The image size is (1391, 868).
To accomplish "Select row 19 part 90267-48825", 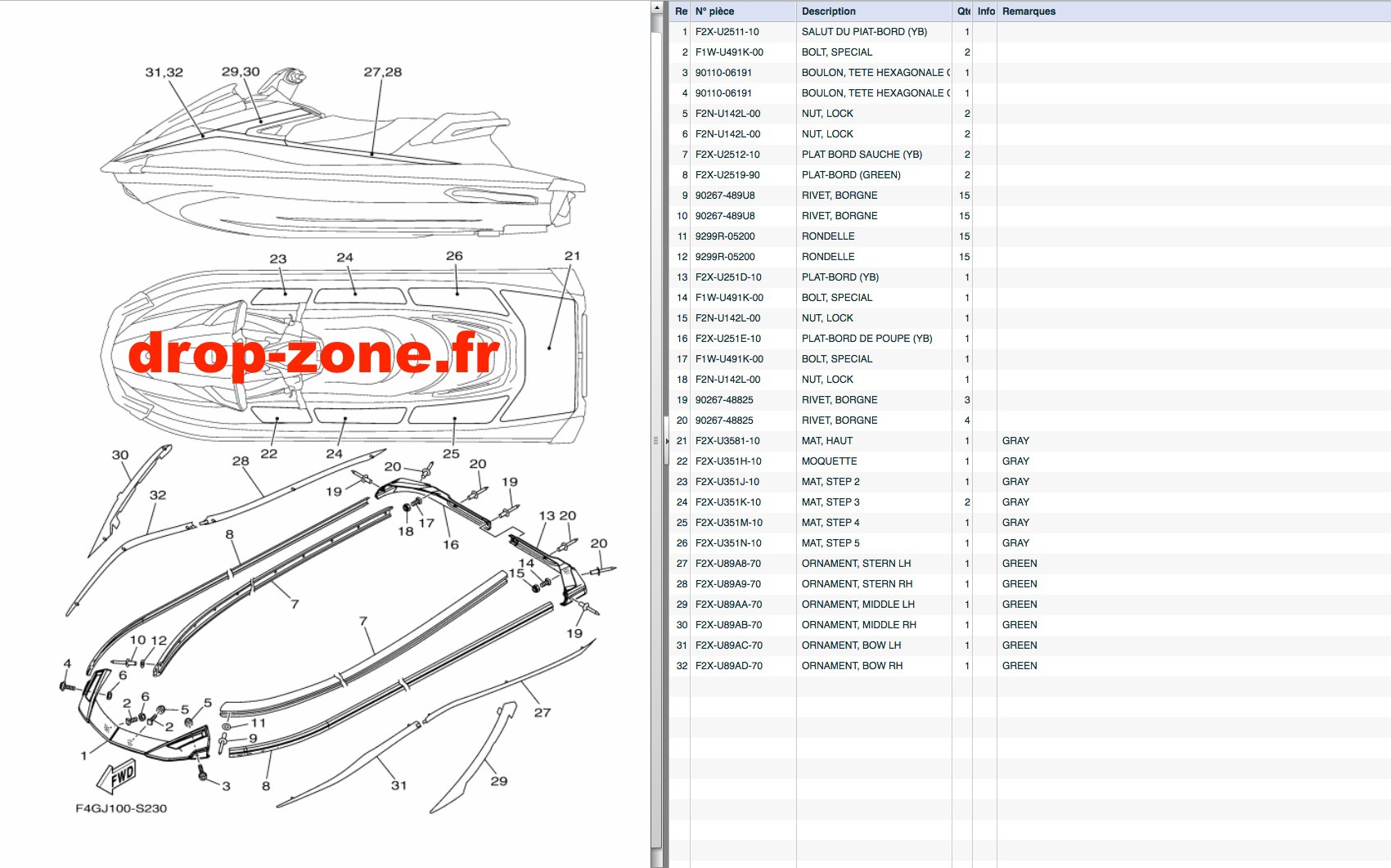I will [x=724, y=400].
